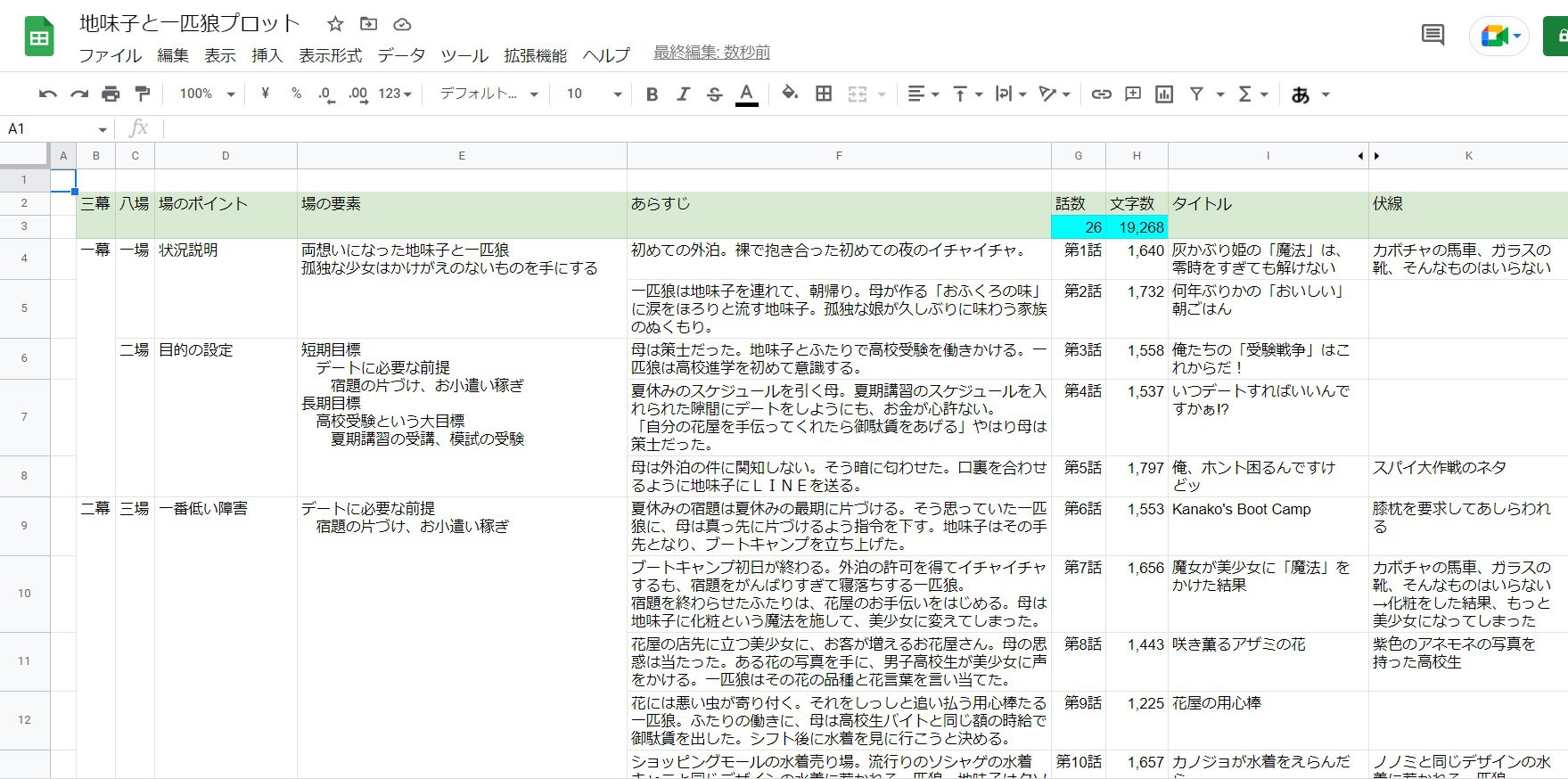Image resolution: width=1568 pixels, height=779 pixels.
Task: Select the paint format roller tool
Action: point(142,94)
